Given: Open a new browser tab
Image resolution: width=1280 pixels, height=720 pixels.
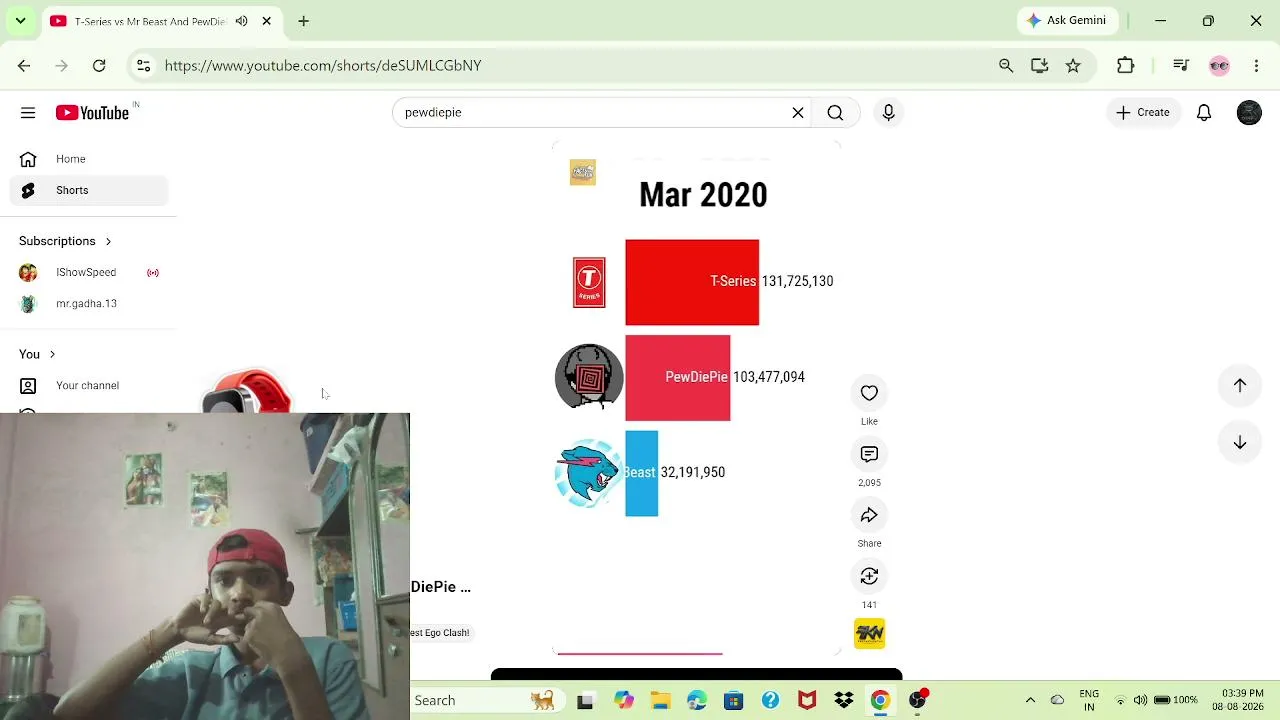Looking at the screenshot, I should click(x=303, y=21).
